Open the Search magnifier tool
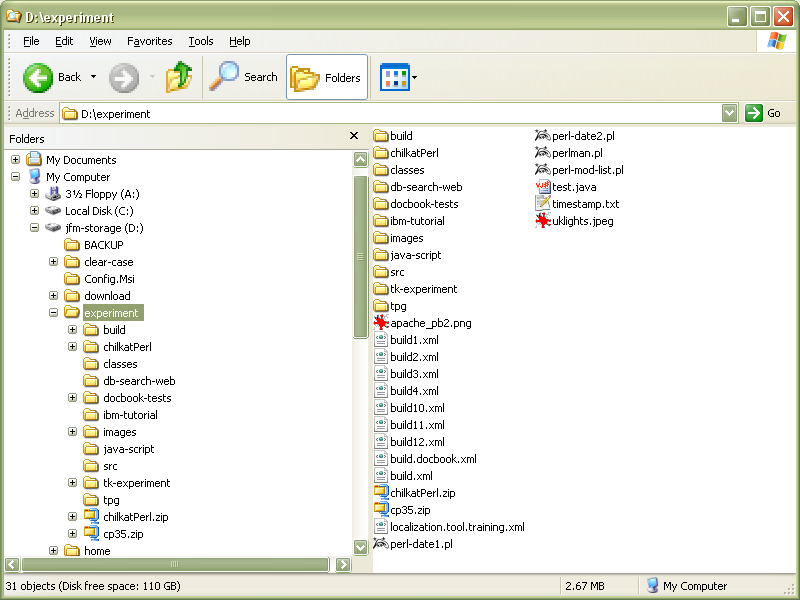 tap(224, 77)
